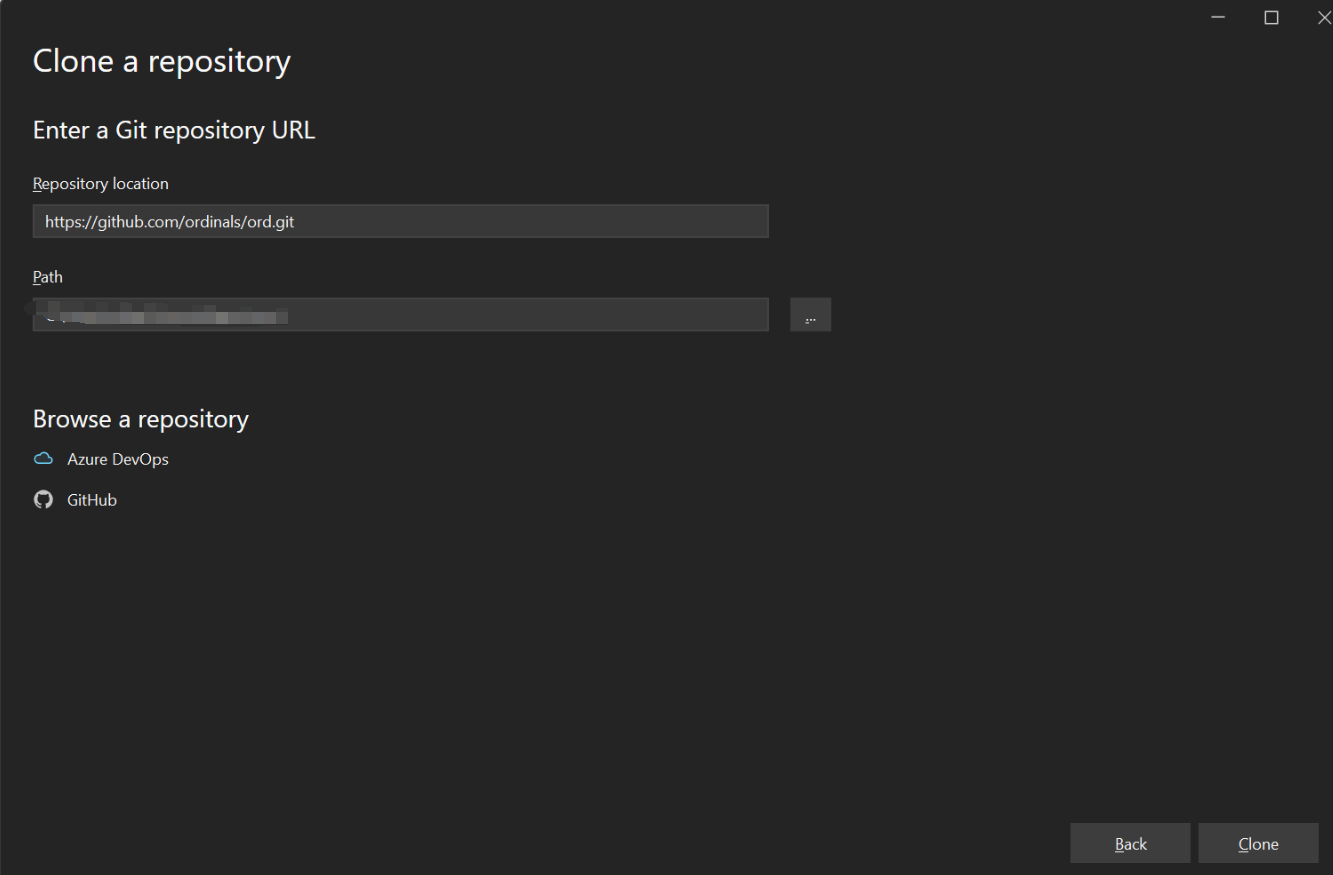Viewport: 1333px width, 875px height.
Task: Open the path browse ellipsis button
Action: (x=810, y=314)
